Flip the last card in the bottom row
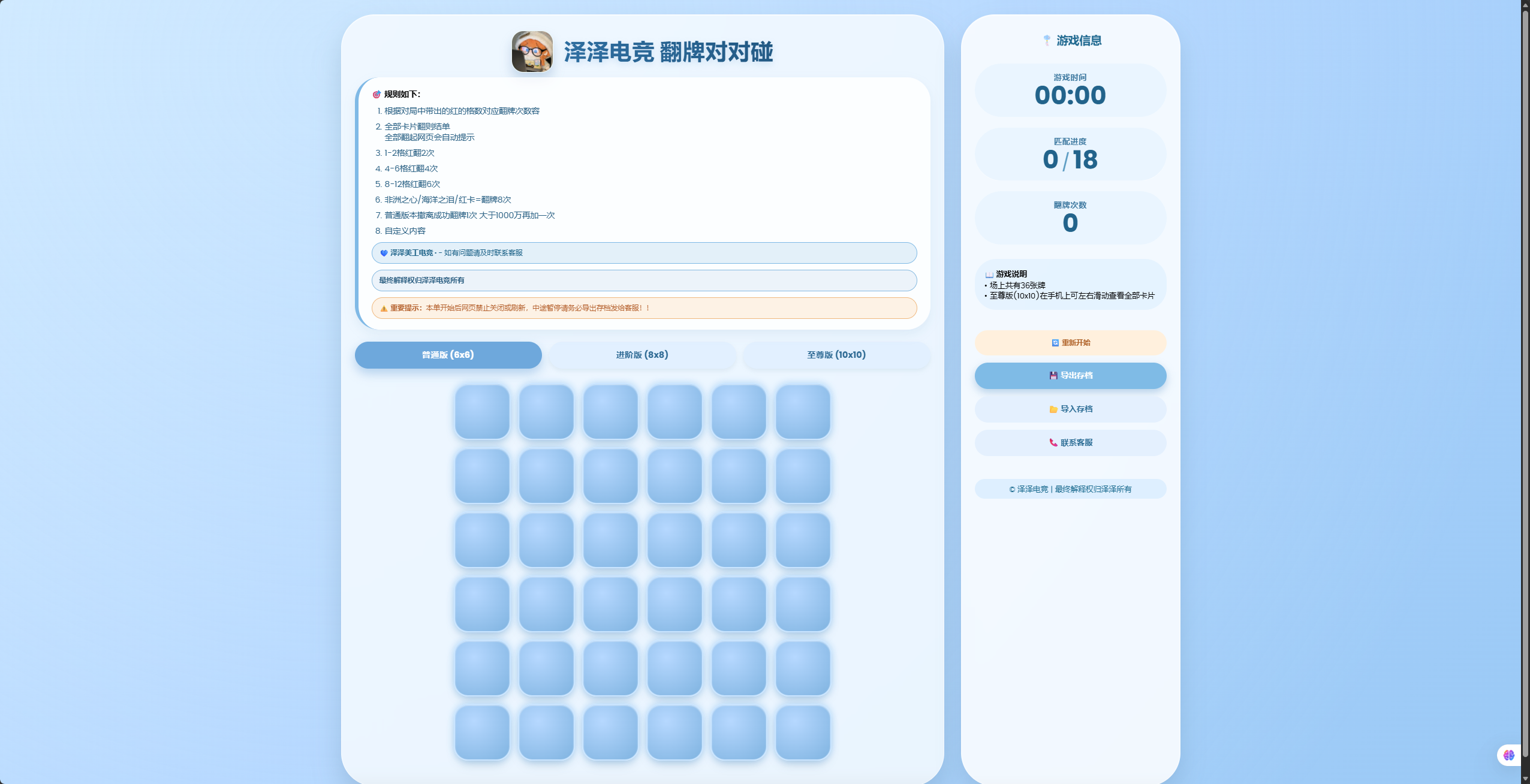This screenshot has height=784, width=1530. (x=803, y=732)
